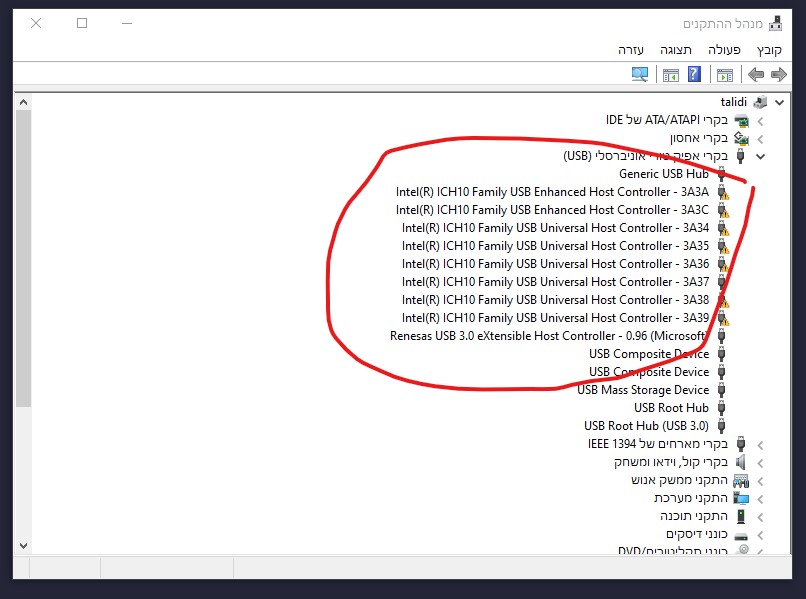Click the התקני ממשק אנוש category icon
Image resolution: width=806 pixels, height=599 pixels.
(741, 480)
